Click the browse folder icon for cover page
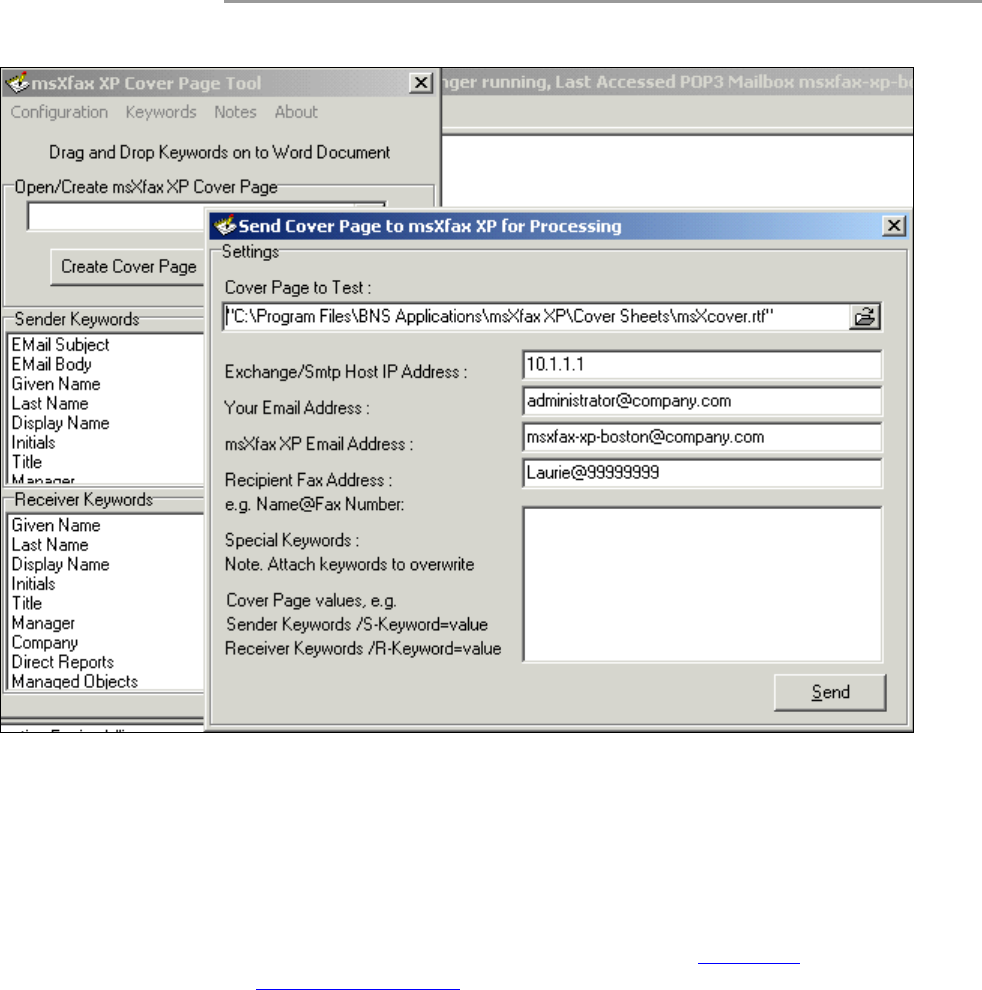Image resolution: width=982 pixels, height=990 pixels. [x=865, y=316]
